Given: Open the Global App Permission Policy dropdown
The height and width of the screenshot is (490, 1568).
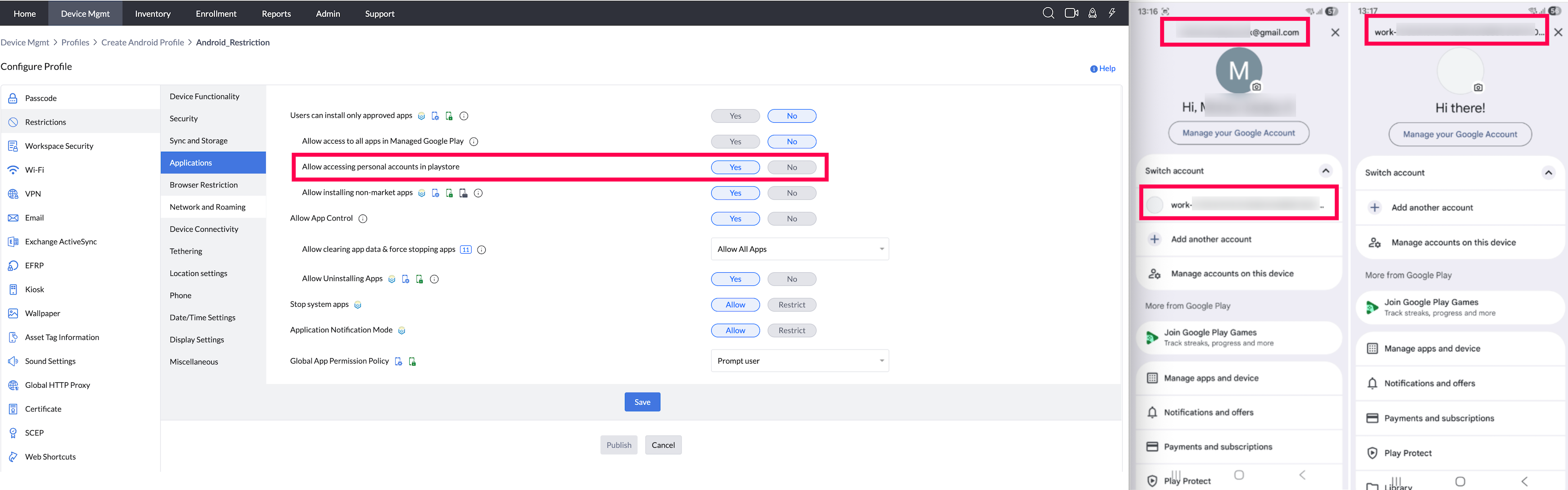Looking at the screenshot, I should tap(799, 360).
